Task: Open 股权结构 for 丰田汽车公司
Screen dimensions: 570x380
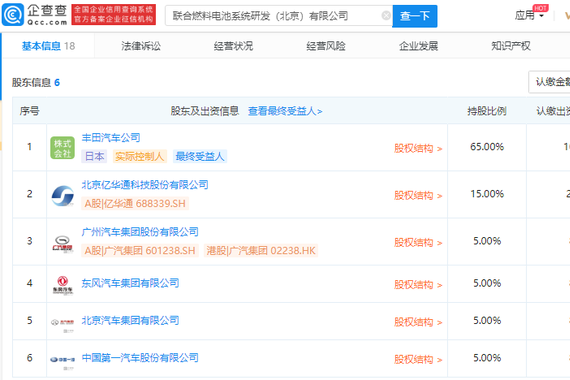Action: 418,148
